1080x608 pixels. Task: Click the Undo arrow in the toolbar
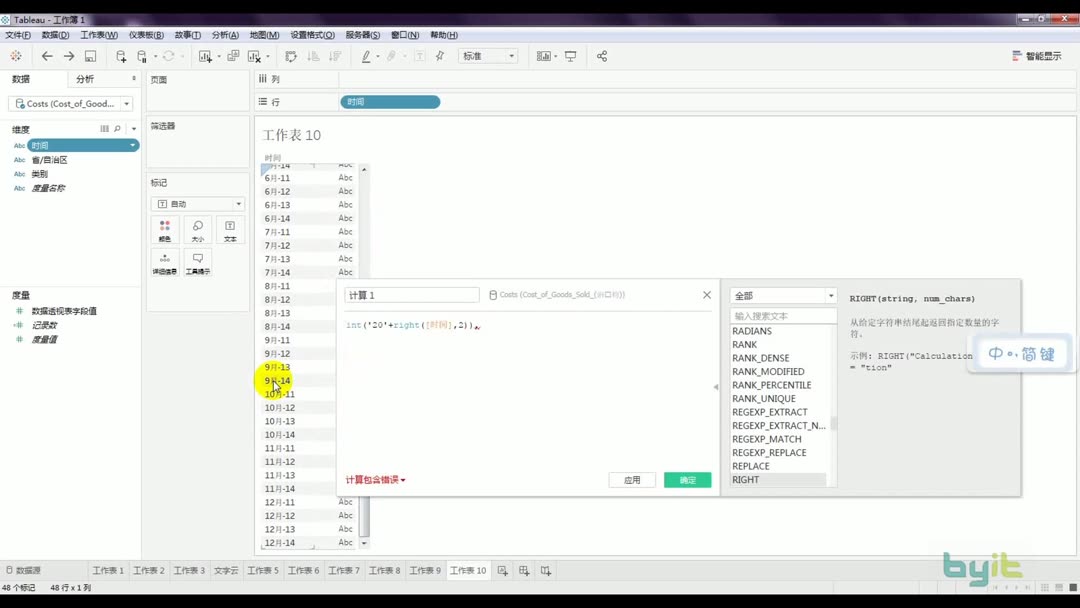click(47, 56)
